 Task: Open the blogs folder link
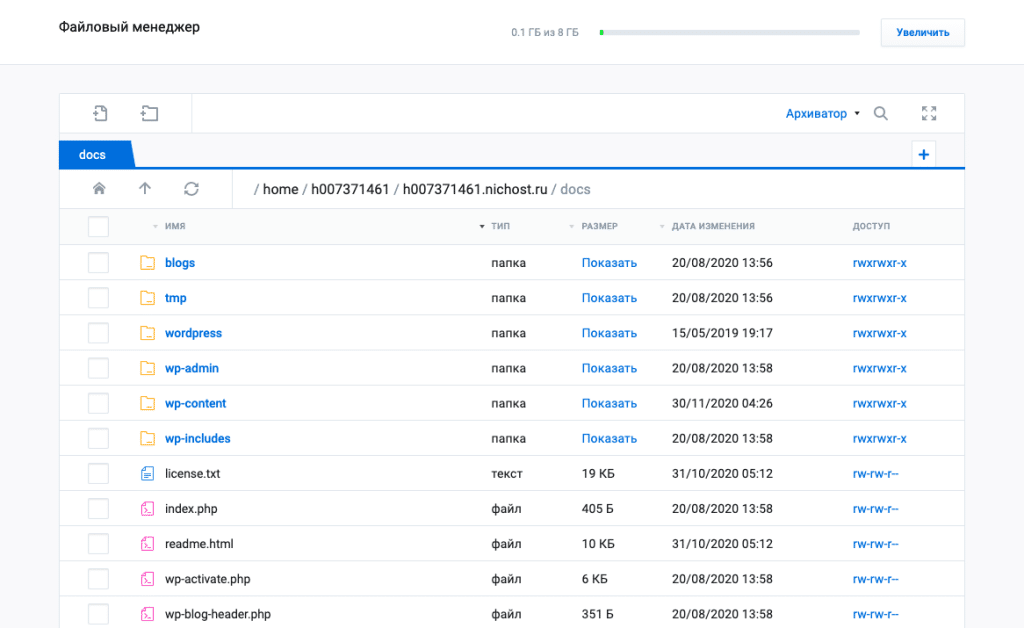[x=180, y=262]
